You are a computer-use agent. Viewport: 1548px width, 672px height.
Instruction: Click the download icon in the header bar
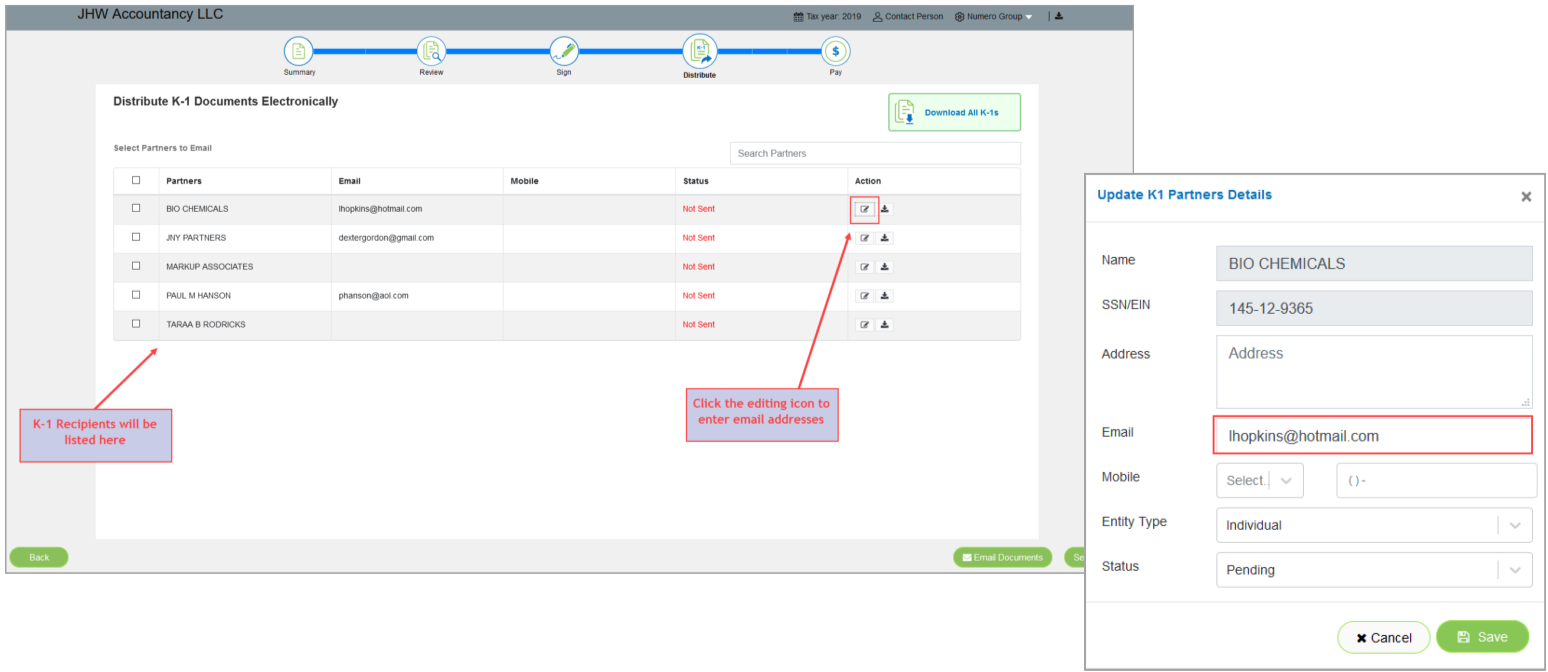click(1059, 16)
